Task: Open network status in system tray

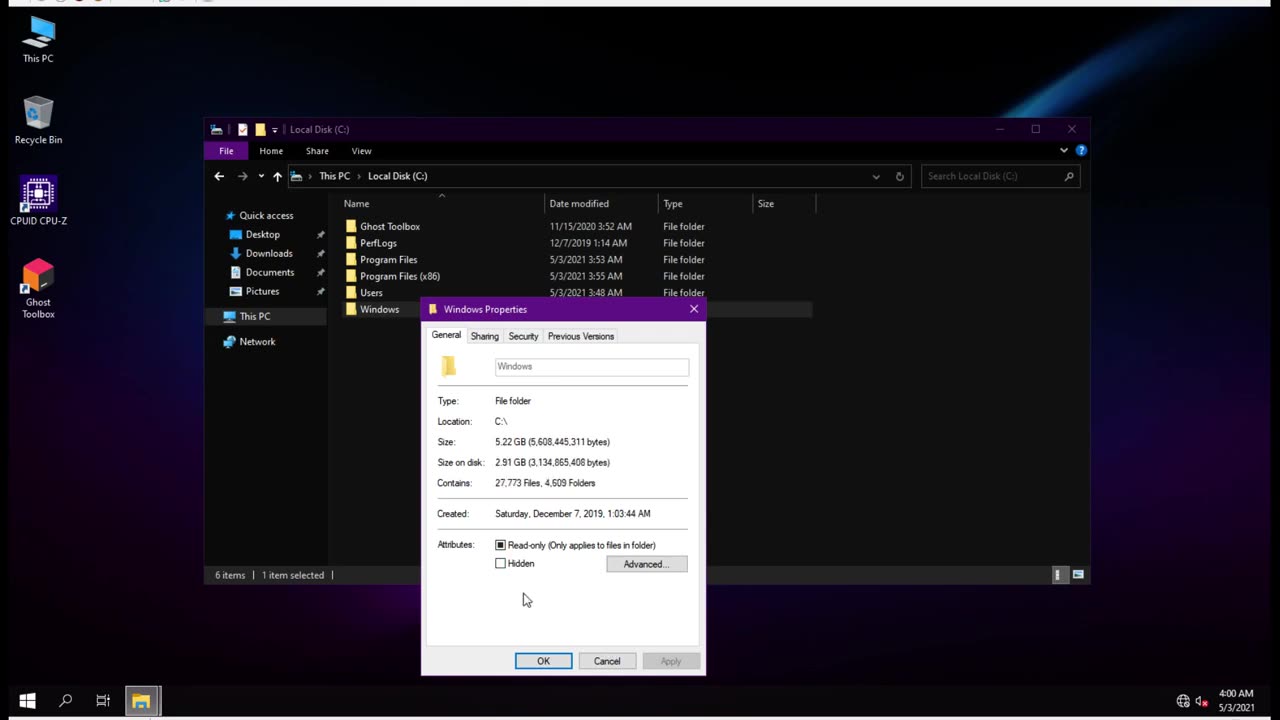Action: pyautogui.click(x=1183, y=701)
